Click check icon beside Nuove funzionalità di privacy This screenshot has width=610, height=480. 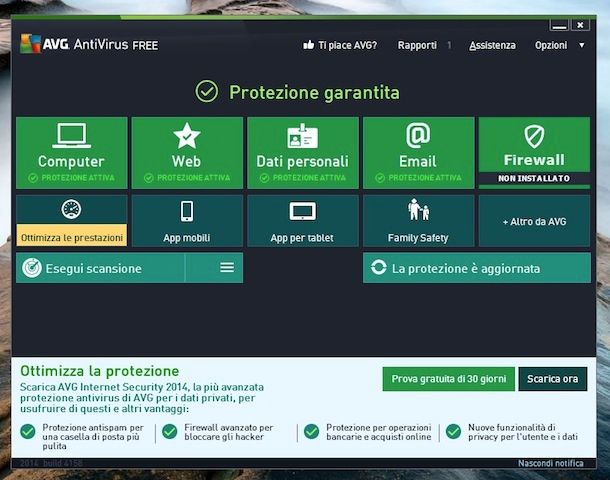click(x=454, y=432)
